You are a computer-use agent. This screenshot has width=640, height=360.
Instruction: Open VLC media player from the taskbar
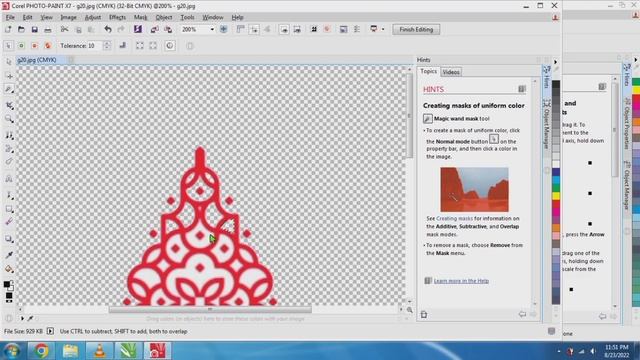pyautogui.click(x=99, y=351)
